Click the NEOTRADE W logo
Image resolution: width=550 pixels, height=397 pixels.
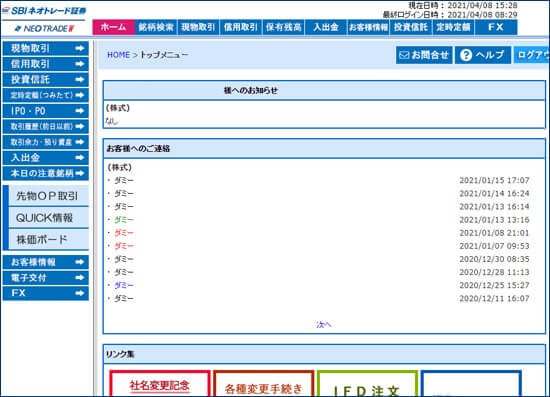[x=44, y=28]
